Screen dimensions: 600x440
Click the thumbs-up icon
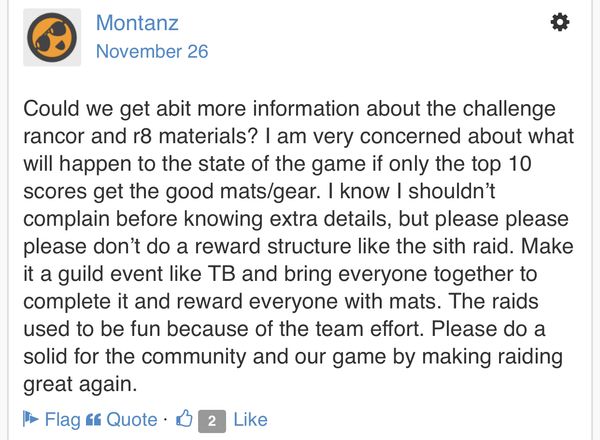point(184,420)
